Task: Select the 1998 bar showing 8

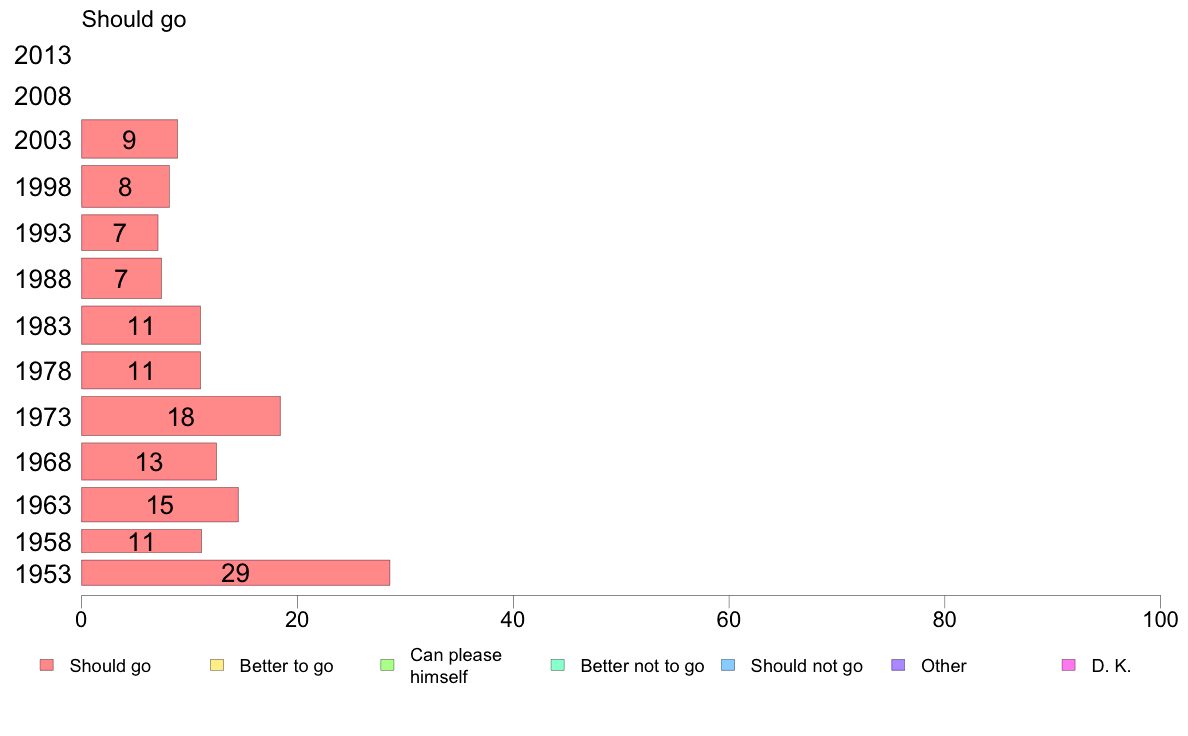Action: 126,186
